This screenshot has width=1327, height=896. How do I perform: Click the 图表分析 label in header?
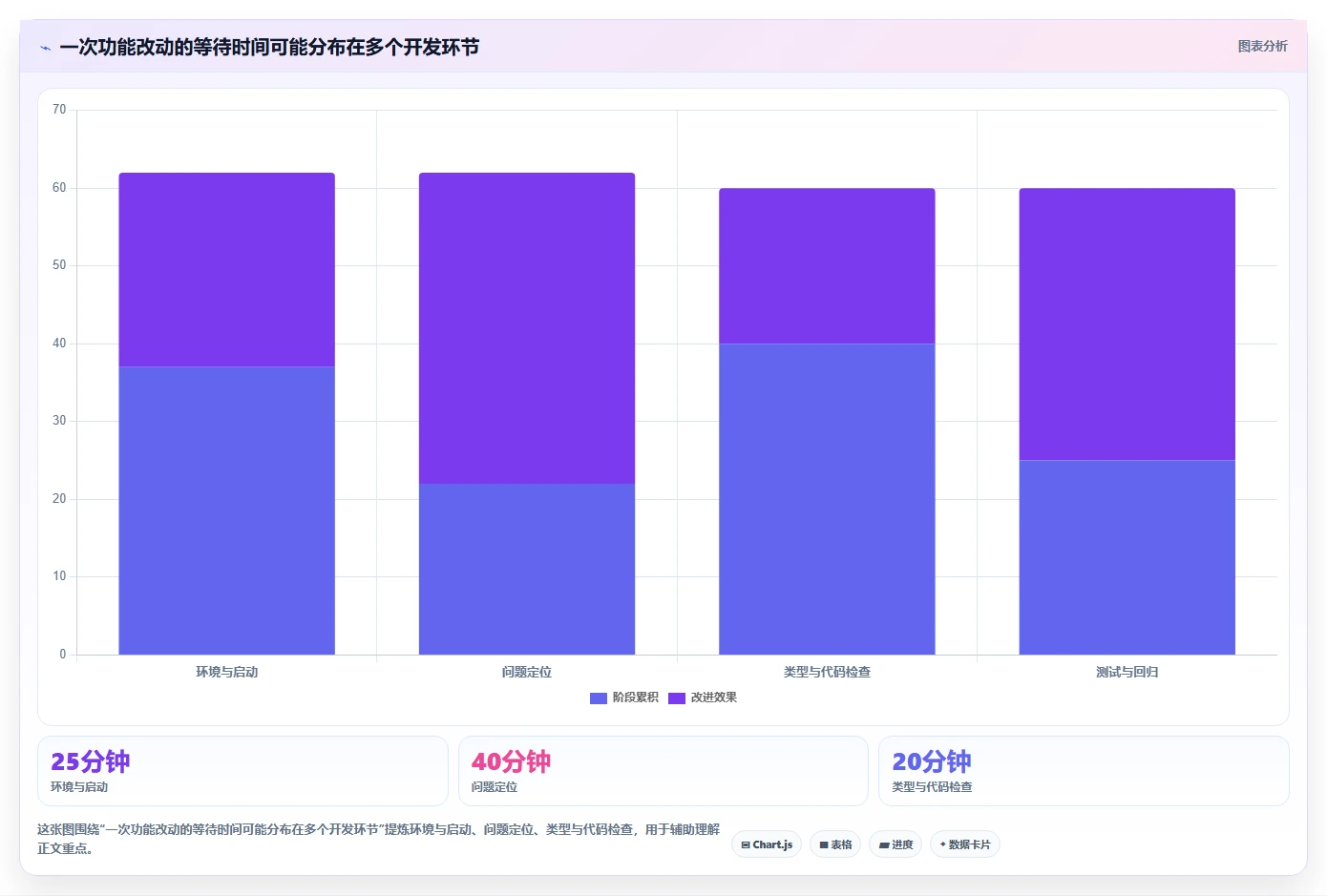[x=1262, y=46]
